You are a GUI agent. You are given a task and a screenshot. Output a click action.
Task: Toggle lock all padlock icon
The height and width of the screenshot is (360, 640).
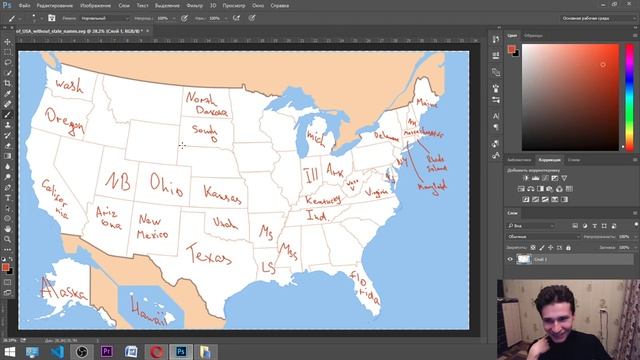pyautogui.click(x=568, y=248)
